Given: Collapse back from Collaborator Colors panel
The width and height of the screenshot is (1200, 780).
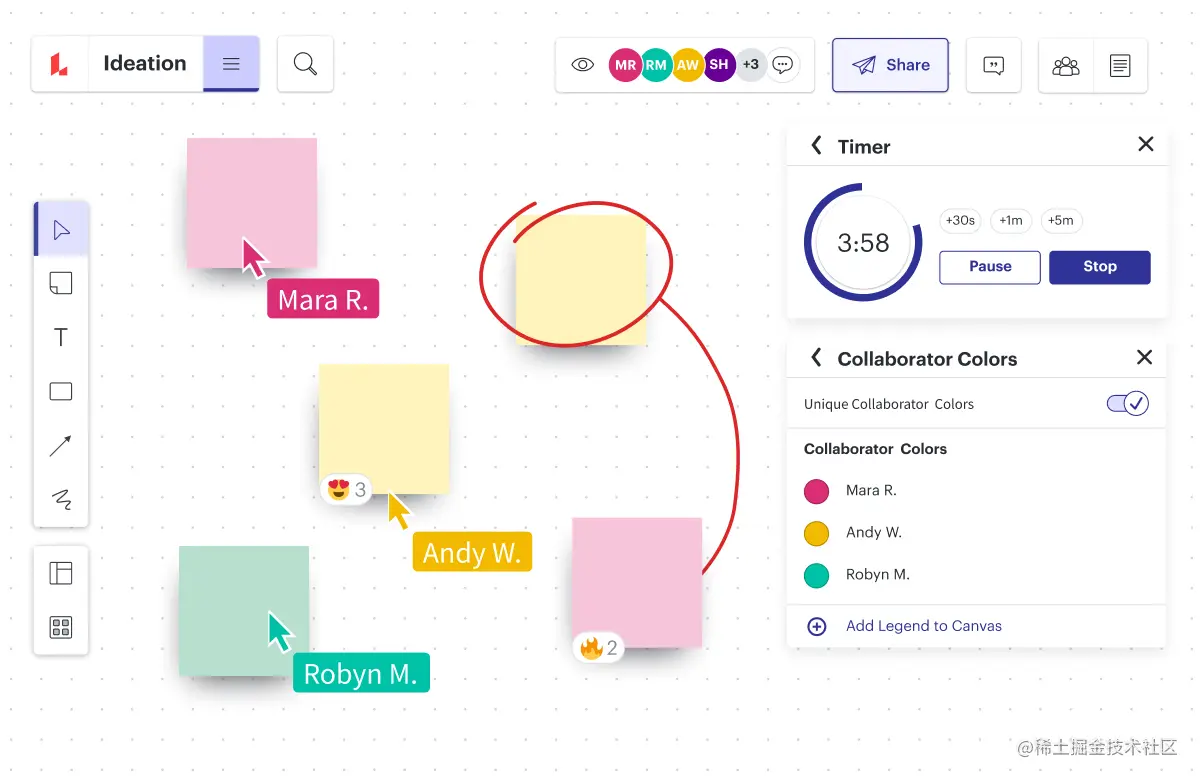Looking at the screenshot, I should 816,358.
